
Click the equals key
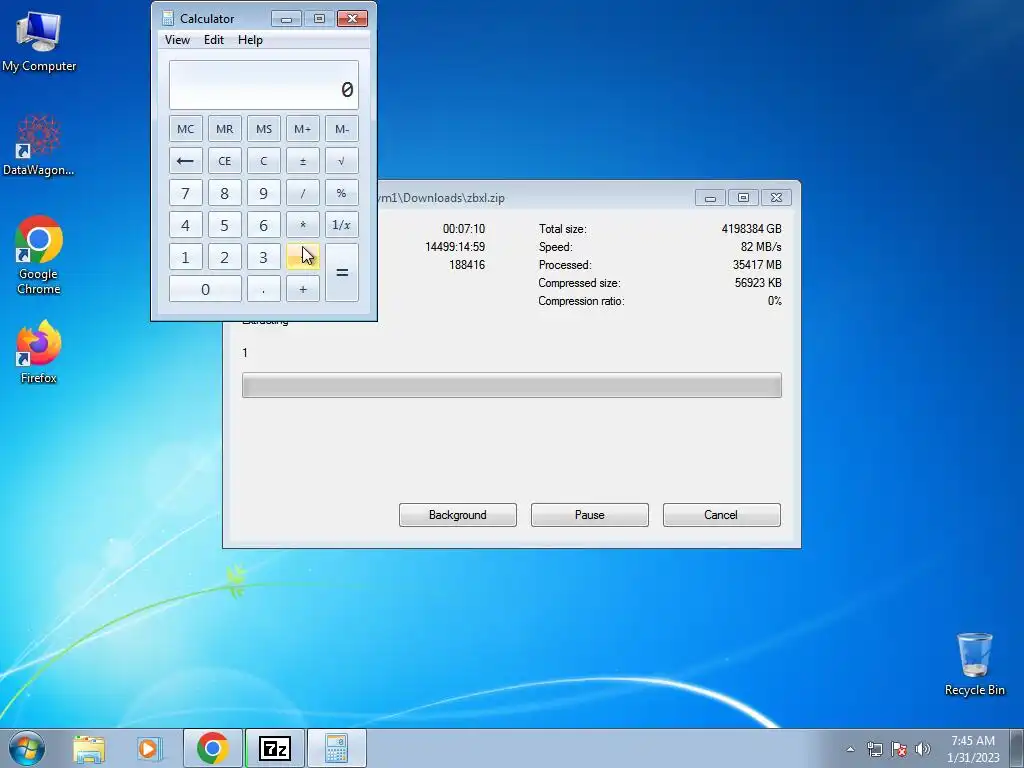(342, 272)
